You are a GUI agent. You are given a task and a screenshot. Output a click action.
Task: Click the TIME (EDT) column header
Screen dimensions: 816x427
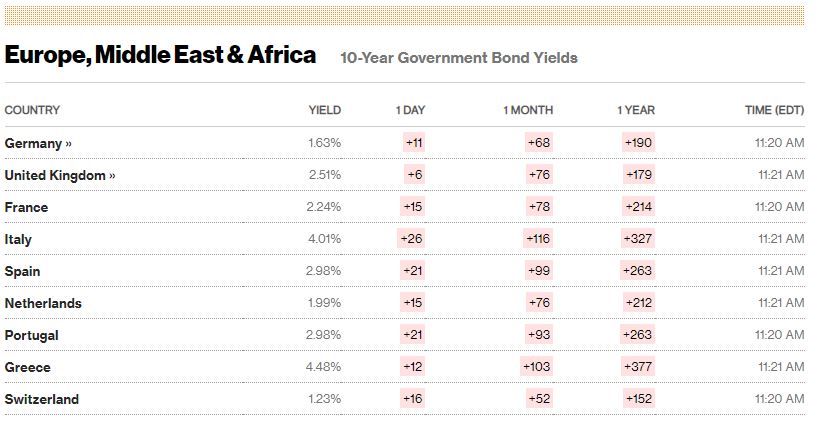774,110
